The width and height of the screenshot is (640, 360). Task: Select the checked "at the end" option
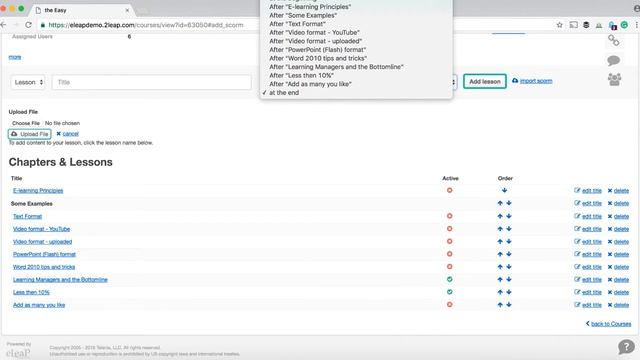click(x=284, y=93)
